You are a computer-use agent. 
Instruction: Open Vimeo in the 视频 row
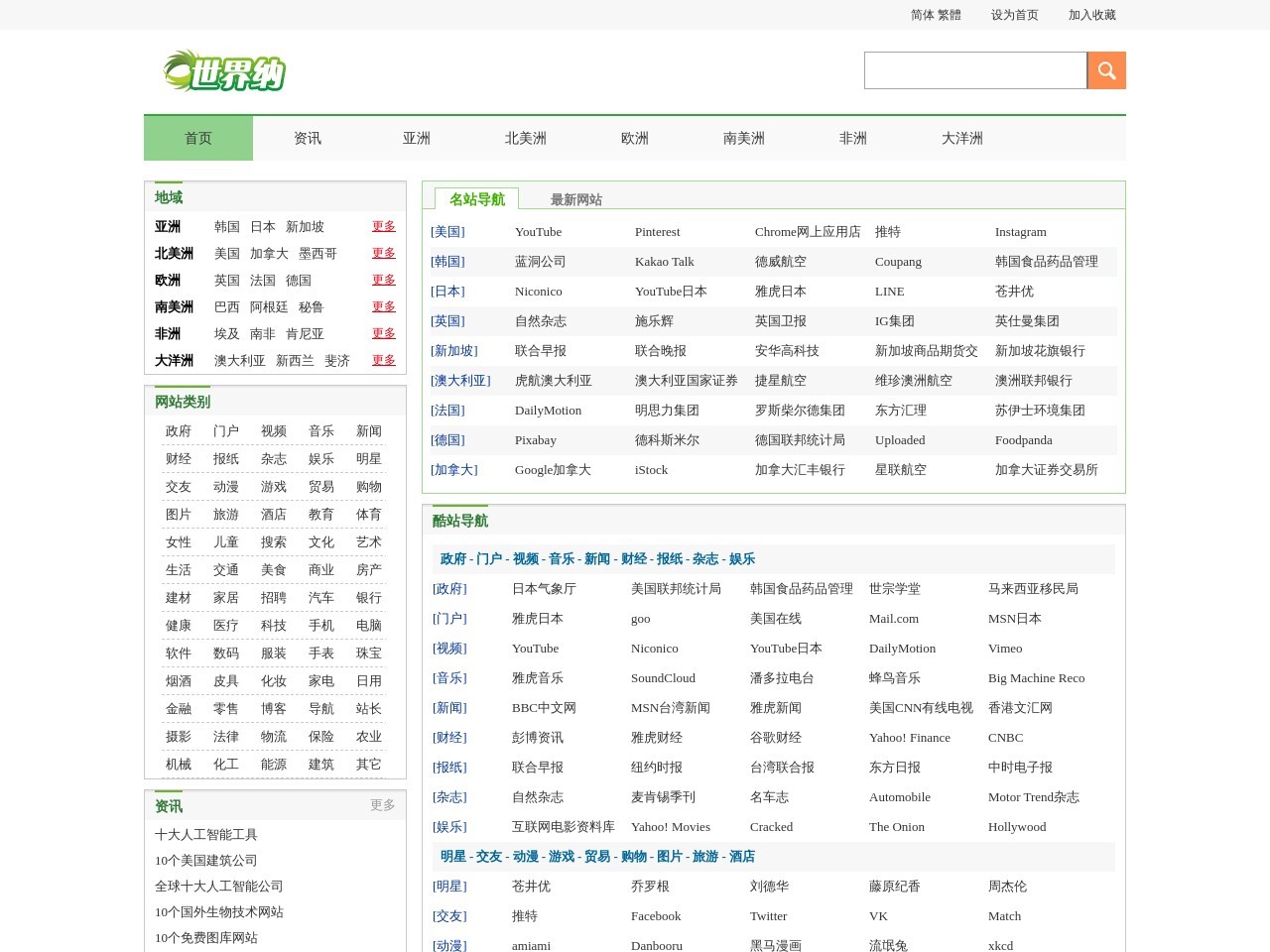(1005, 649)
